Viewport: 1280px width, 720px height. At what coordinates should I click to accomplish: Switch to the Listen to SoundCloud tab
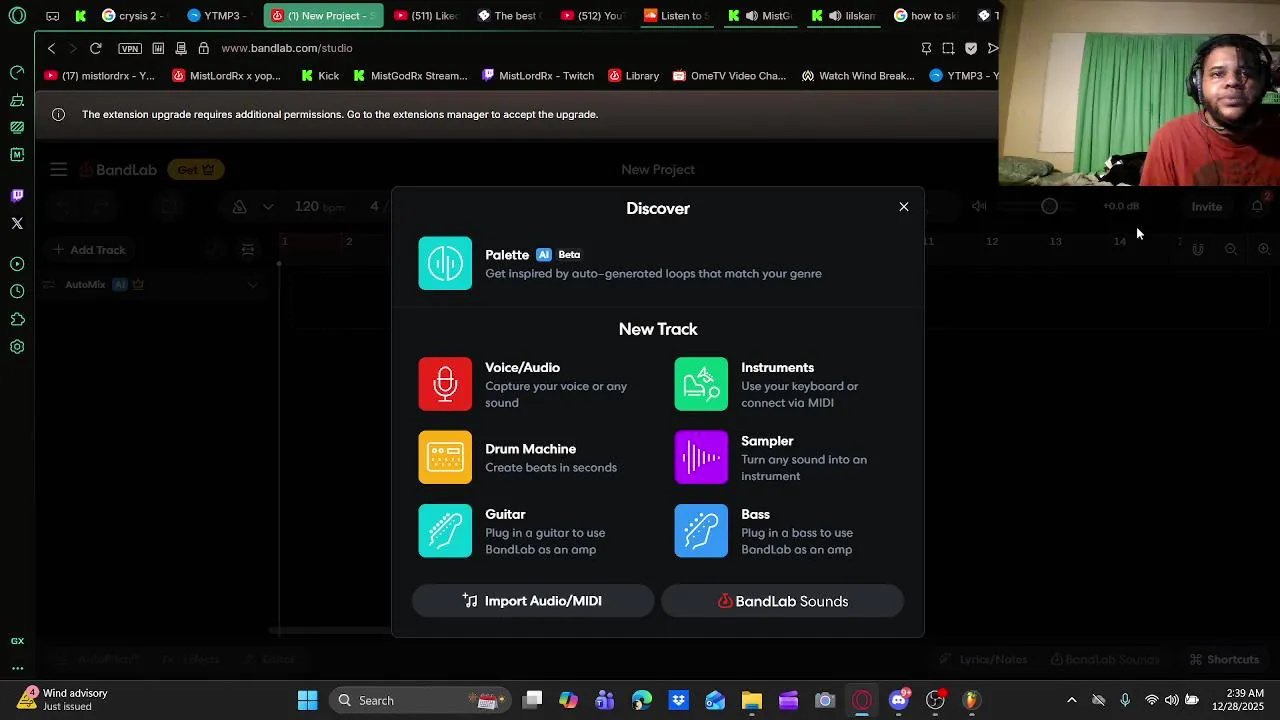click(677, 16)
